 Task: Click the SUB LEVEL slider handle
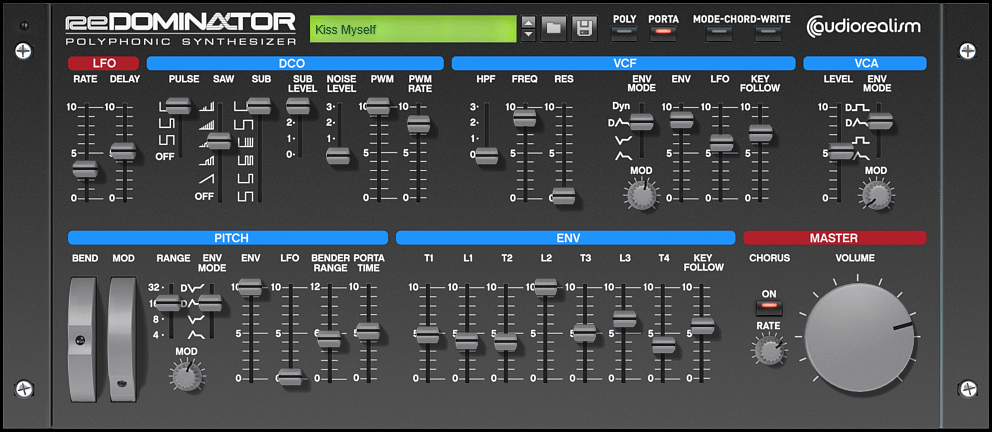point(298,106)
